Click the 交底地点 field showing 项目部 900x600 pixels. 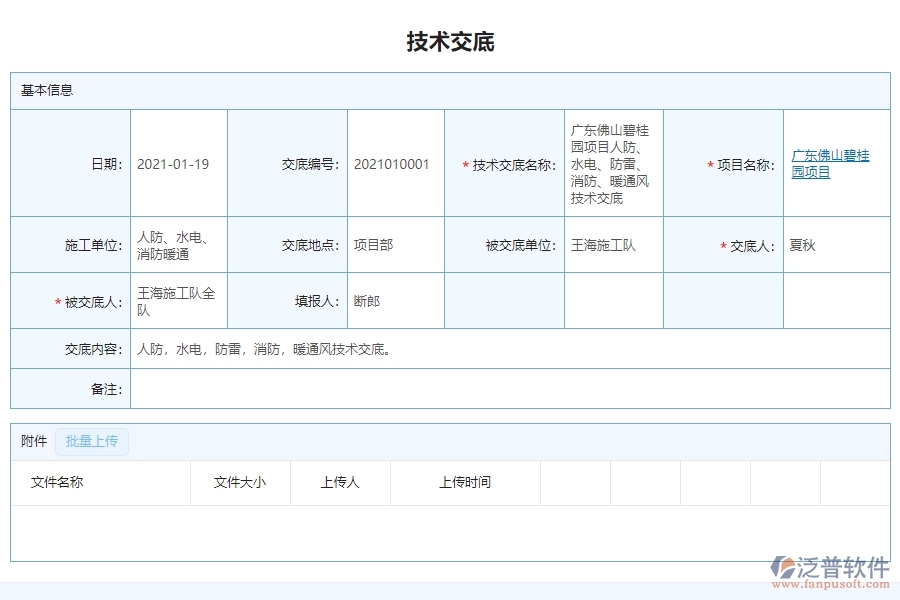(x=371, y=244)
